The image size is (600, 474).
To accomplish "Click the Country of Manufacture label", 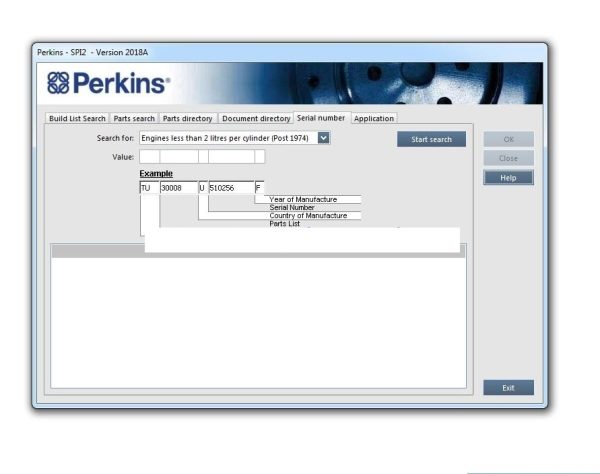I will pyautogui.click(x=308, y=215).
